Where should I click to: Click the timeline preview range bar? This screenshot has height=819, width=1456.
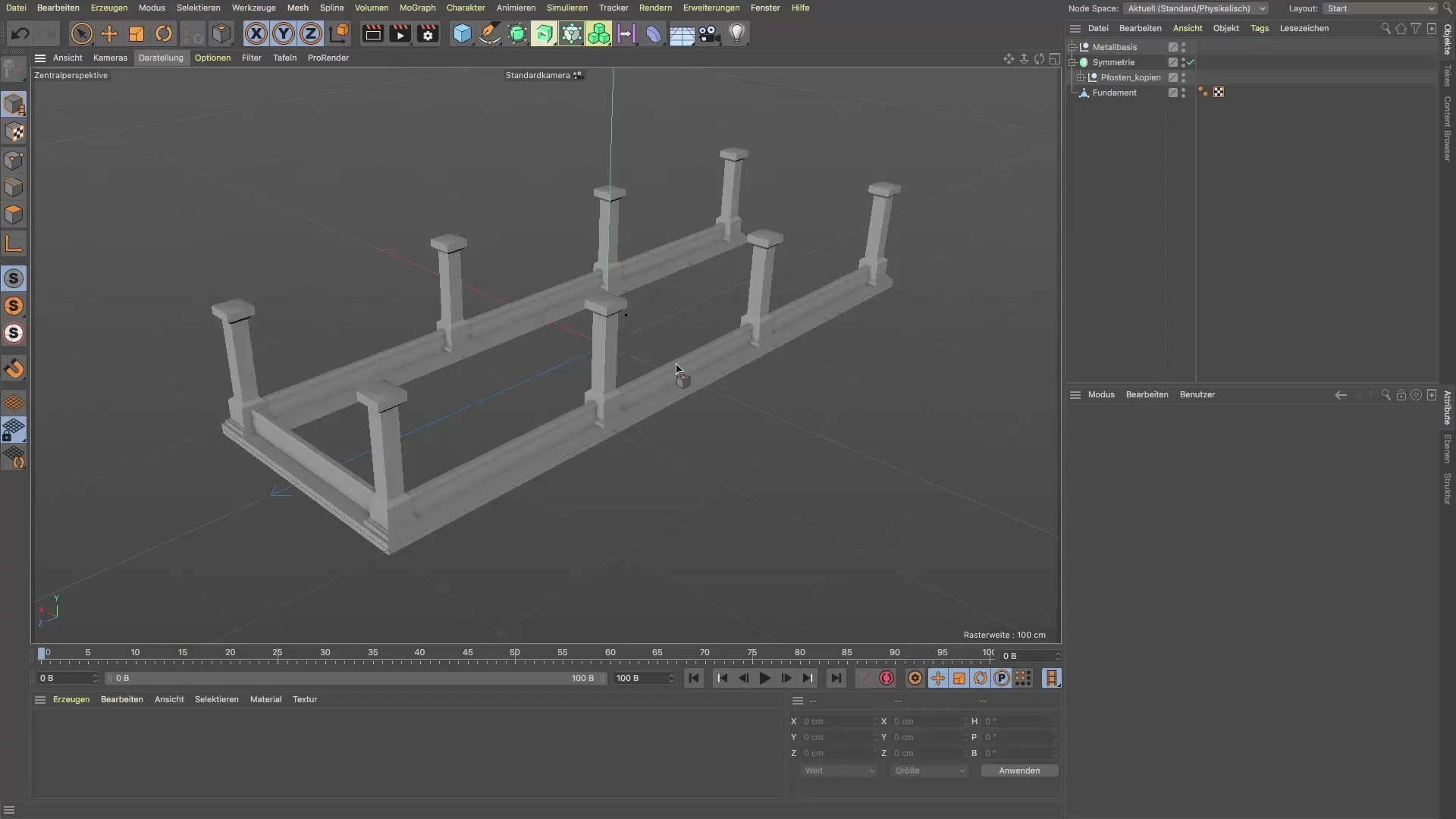click(x=355, y=678)
